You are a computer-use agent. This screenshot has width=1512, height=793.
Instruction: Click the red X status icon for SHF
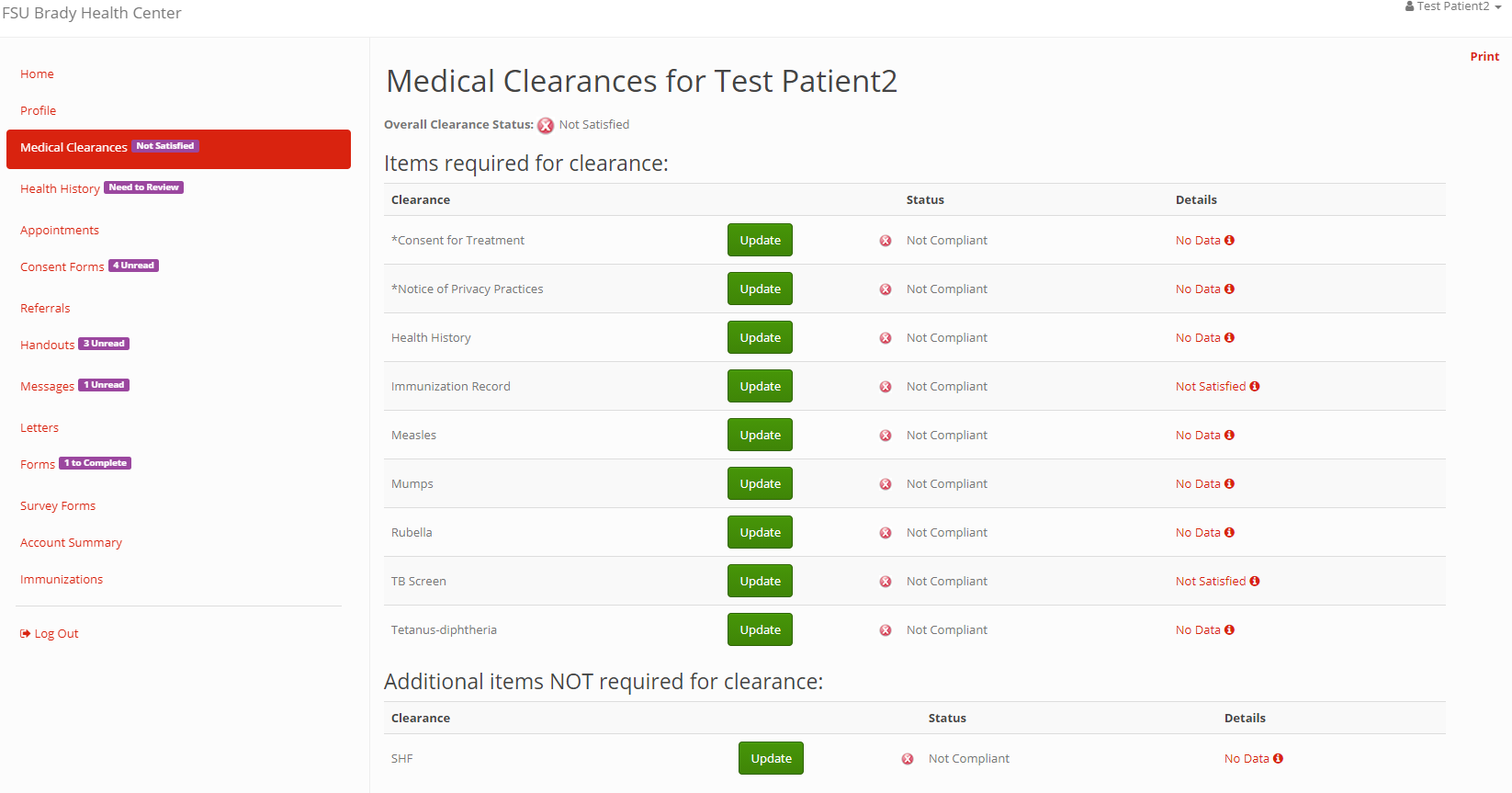coord(908,759)
